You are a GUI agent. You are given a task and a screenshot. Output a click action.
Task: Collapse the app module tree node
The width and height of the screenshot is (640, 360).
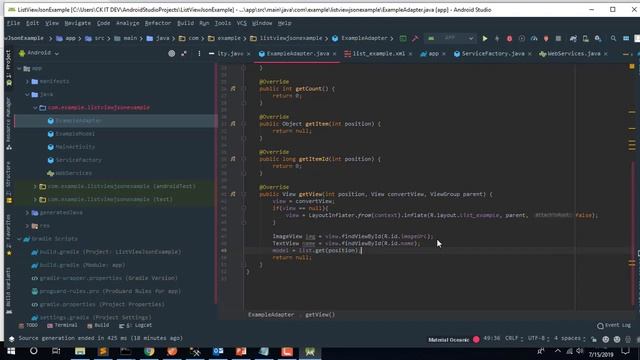click(x=19, y=69)
